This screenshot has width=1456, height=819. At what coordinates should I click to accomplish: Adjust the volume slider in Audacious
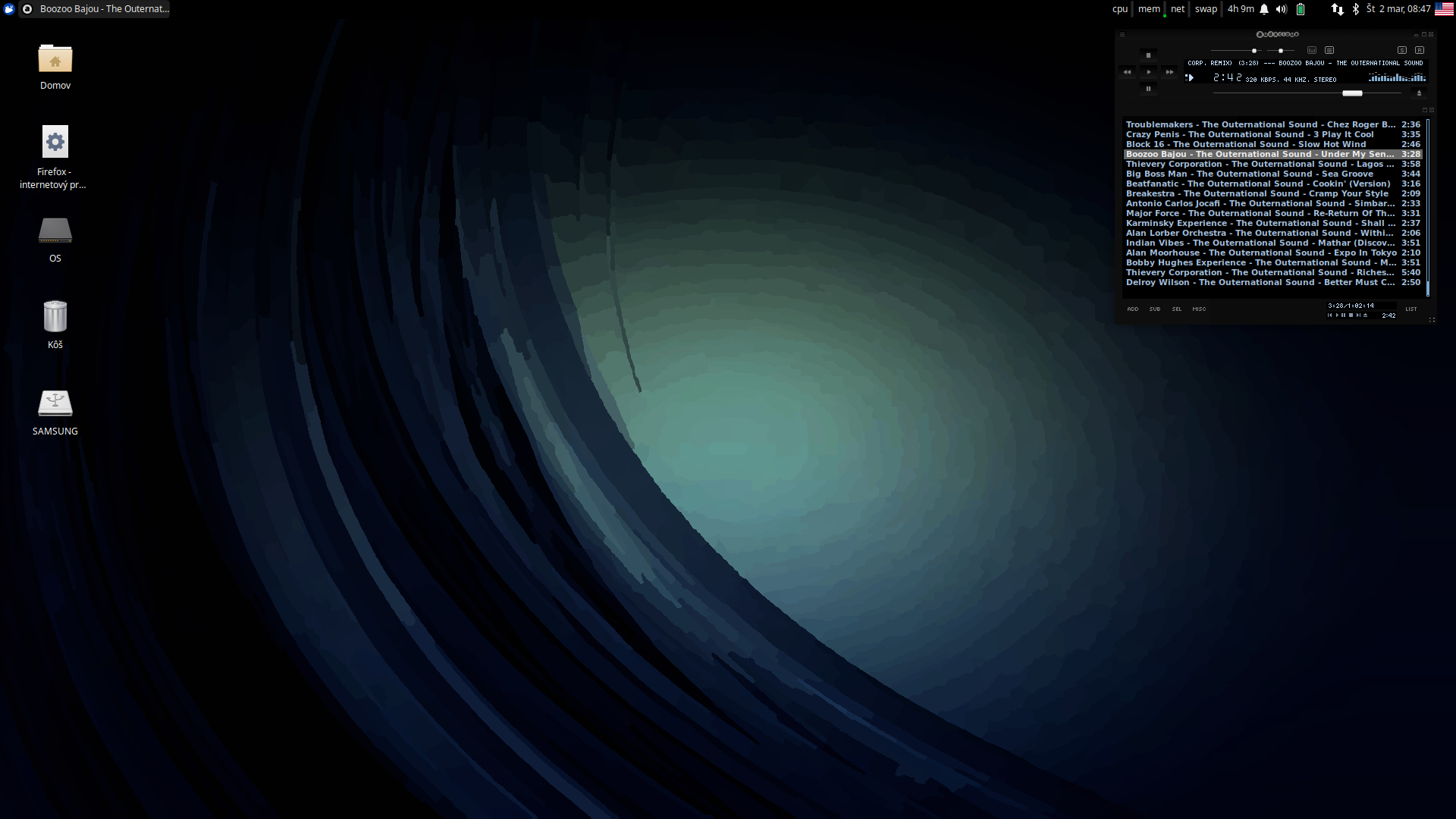click(1236, 51)
